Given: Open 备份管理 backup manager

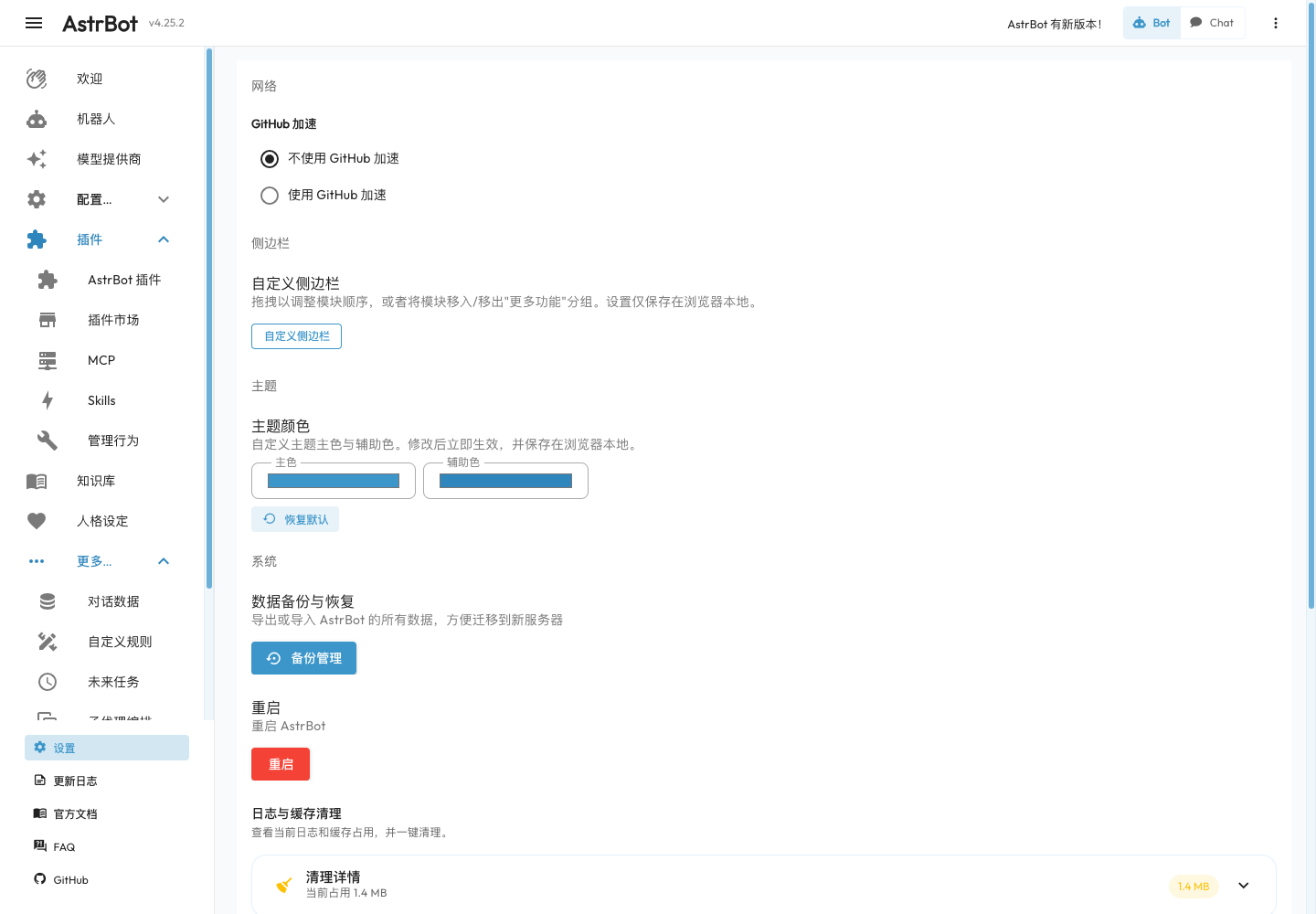Looking at the screenshot, I should 303,658.
